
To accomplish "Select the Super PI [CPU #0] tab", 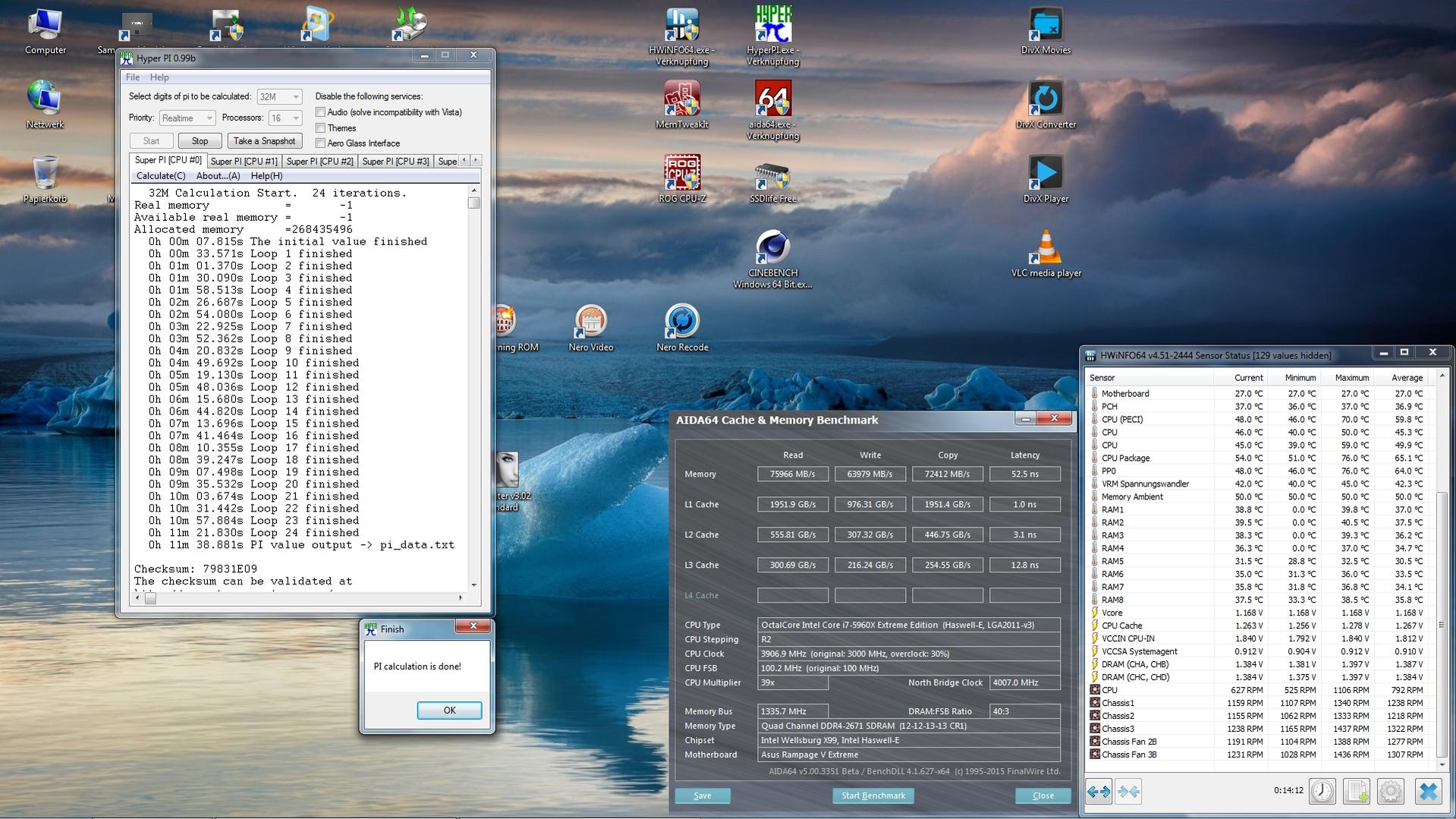I will [x=168, y=160].
